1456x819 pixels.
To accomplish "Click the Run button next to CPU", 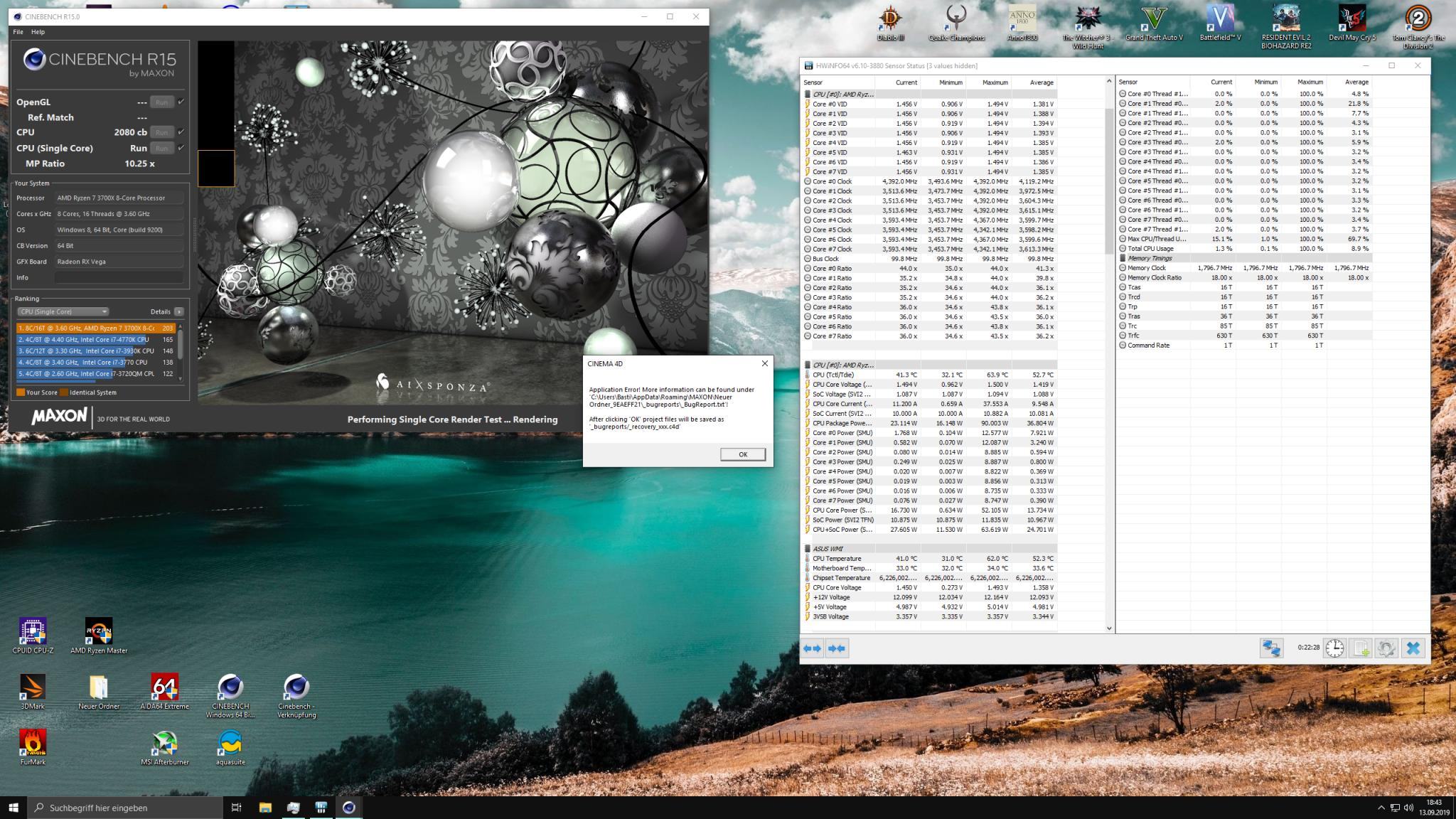I will click(161, 132).
